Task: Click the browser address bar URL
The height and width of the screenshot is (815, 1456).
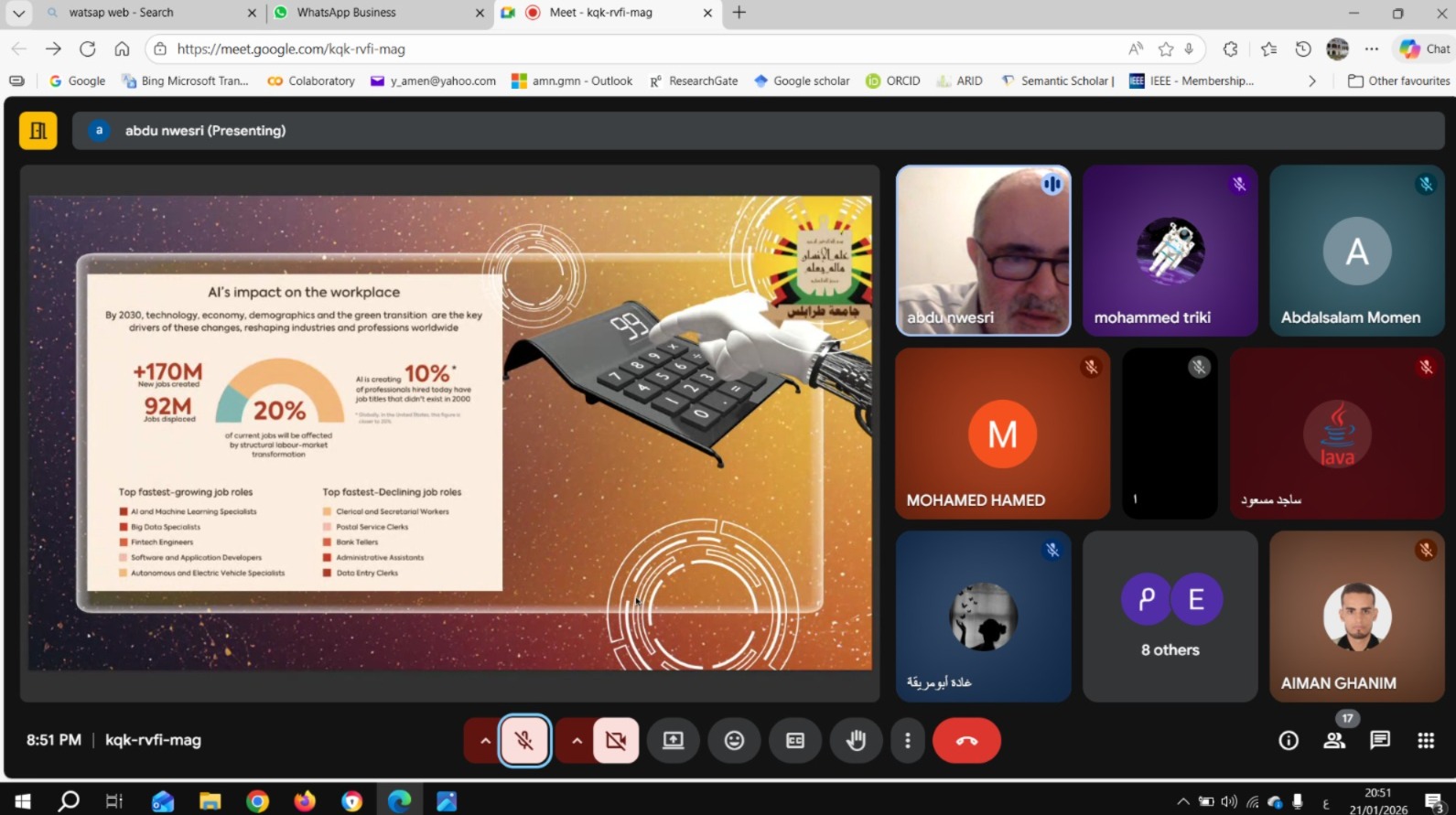Action: pos(549,49)
